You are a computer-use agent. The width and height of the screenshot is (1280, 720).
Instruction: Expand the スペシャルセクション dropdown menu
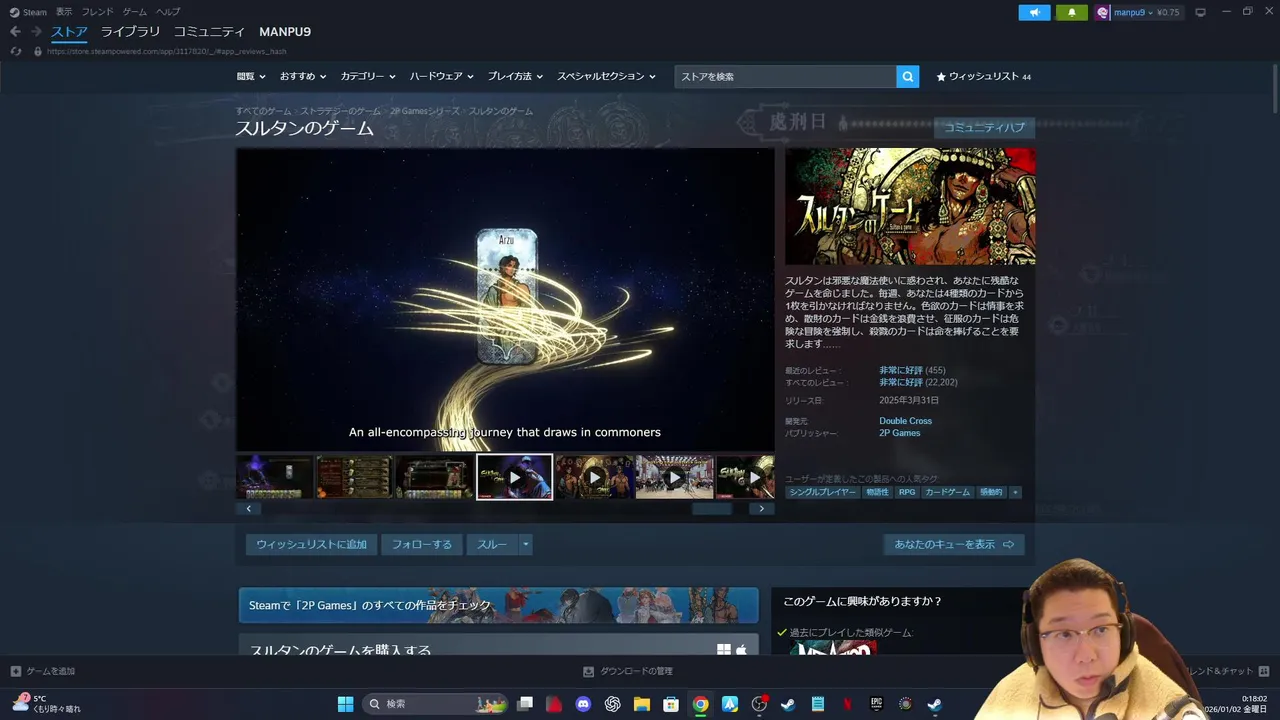click(606, 76)
